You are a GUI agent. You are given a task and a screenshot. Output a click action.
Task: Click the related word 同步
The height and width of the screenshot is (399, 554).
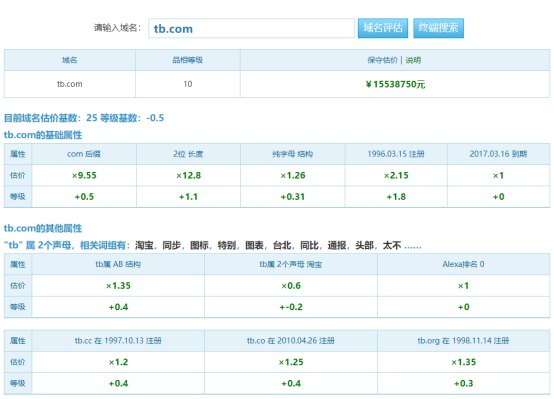tap(172, 245)
